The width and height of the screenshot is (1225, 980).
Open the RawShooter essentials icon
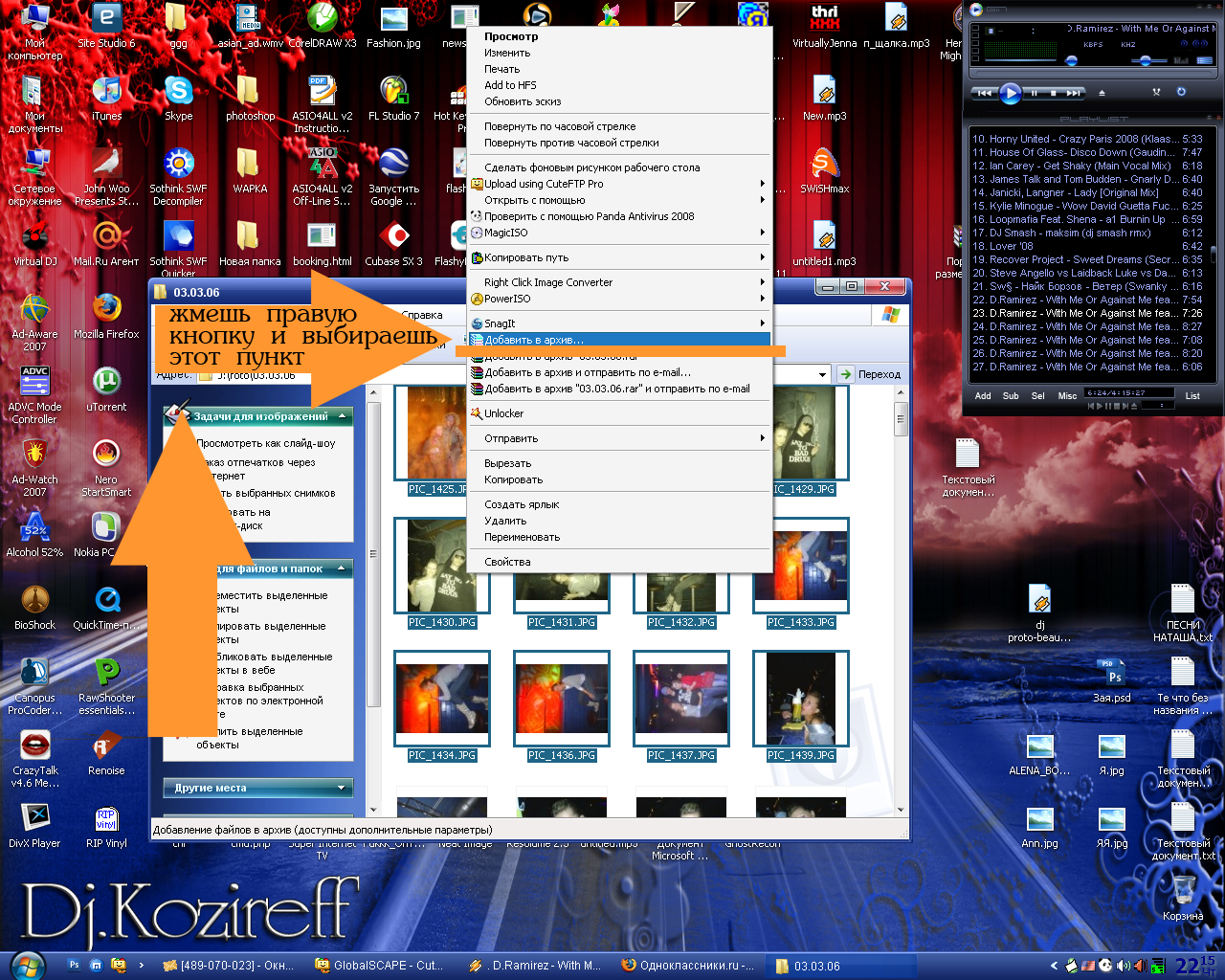106,686
